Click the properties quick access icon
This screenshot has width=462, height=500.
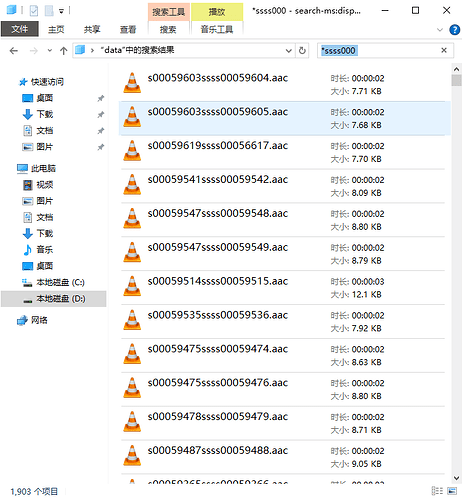tap(34, 11)
